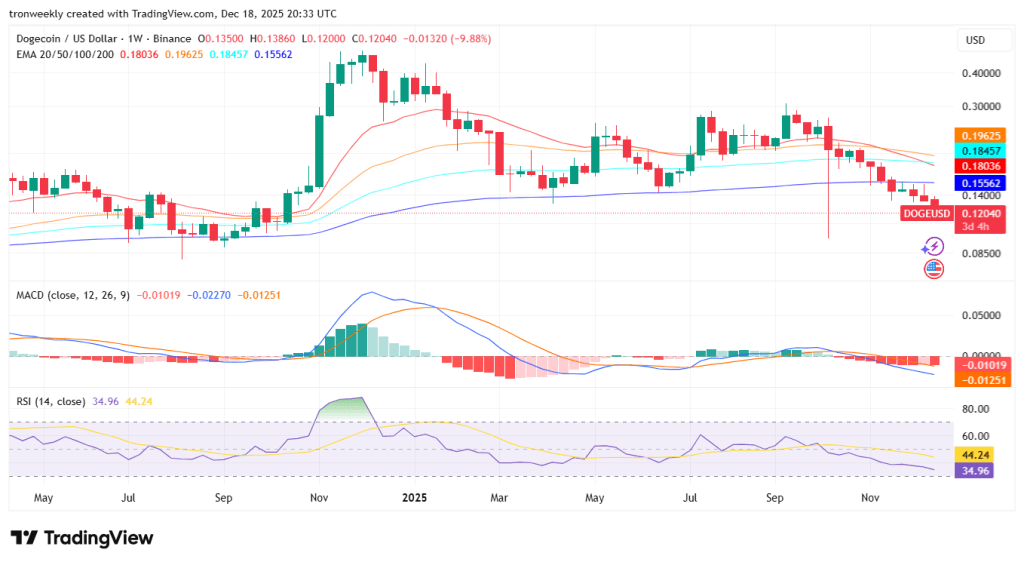
Task: Click the RSI 44.24 yellow axis tag
Action: [976, 455]
